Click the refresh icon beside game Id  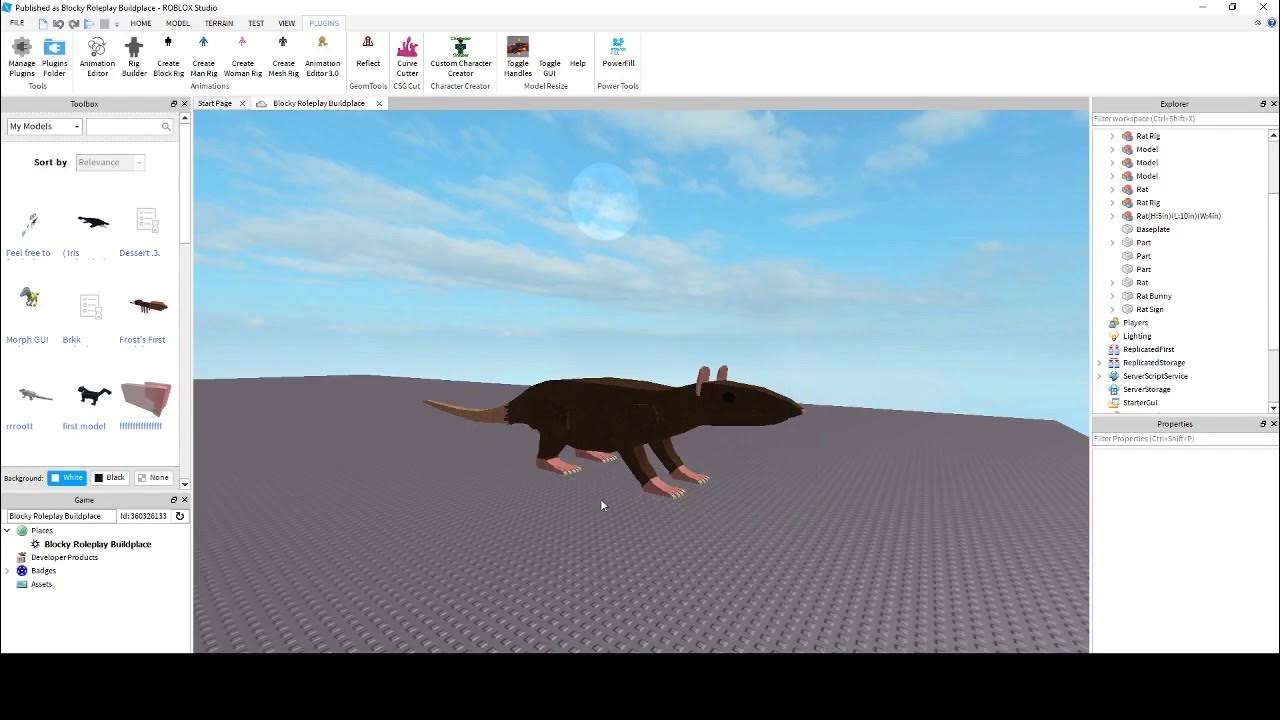point(180,516)
